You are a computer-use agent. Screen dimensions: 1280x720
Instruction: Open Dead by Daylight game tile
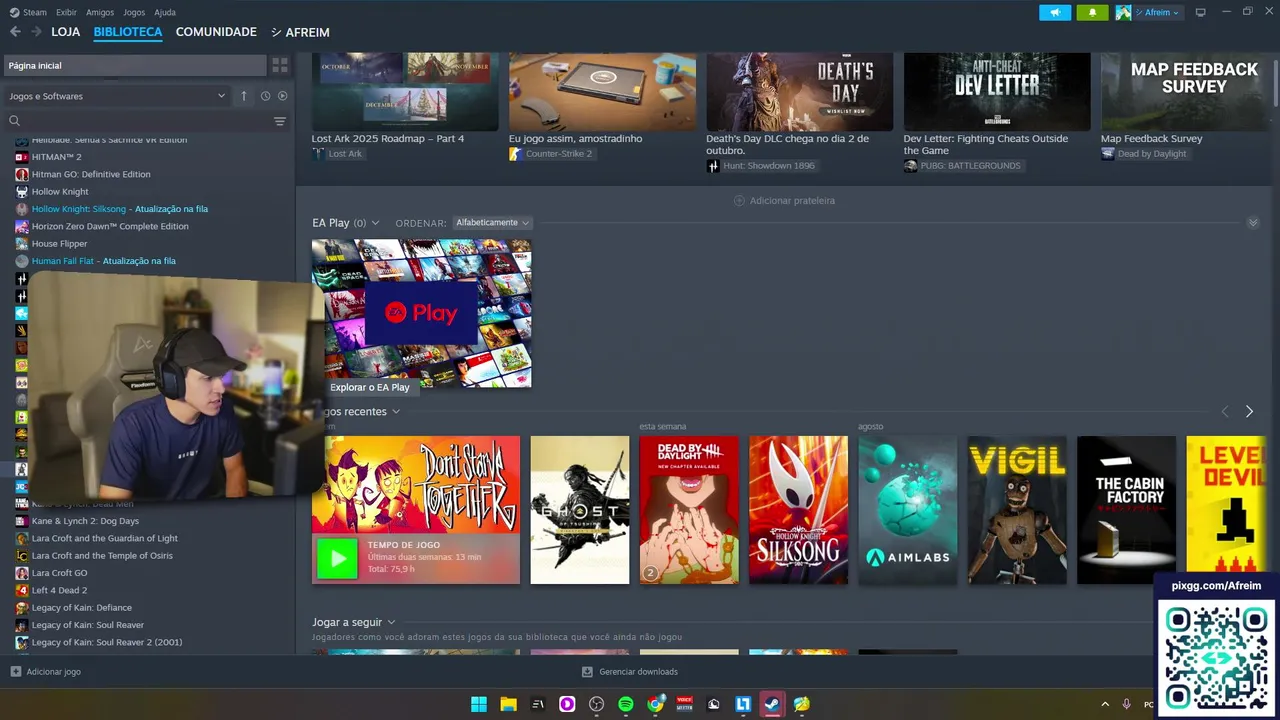[x=689, y=510]
